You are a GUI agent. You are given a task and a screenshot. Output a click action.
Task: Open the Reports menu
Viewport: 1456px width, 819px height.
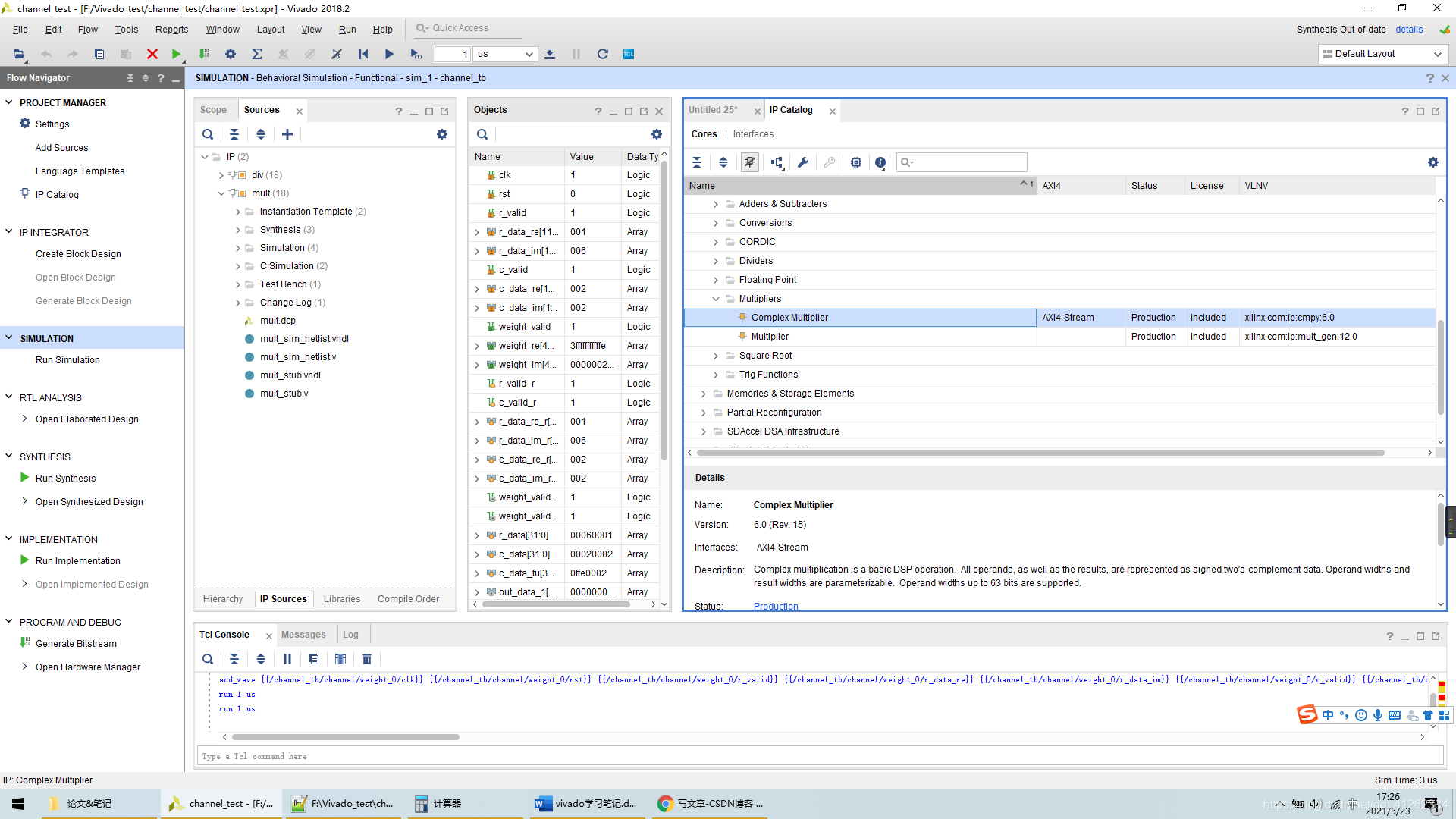(x=171, y=30)
